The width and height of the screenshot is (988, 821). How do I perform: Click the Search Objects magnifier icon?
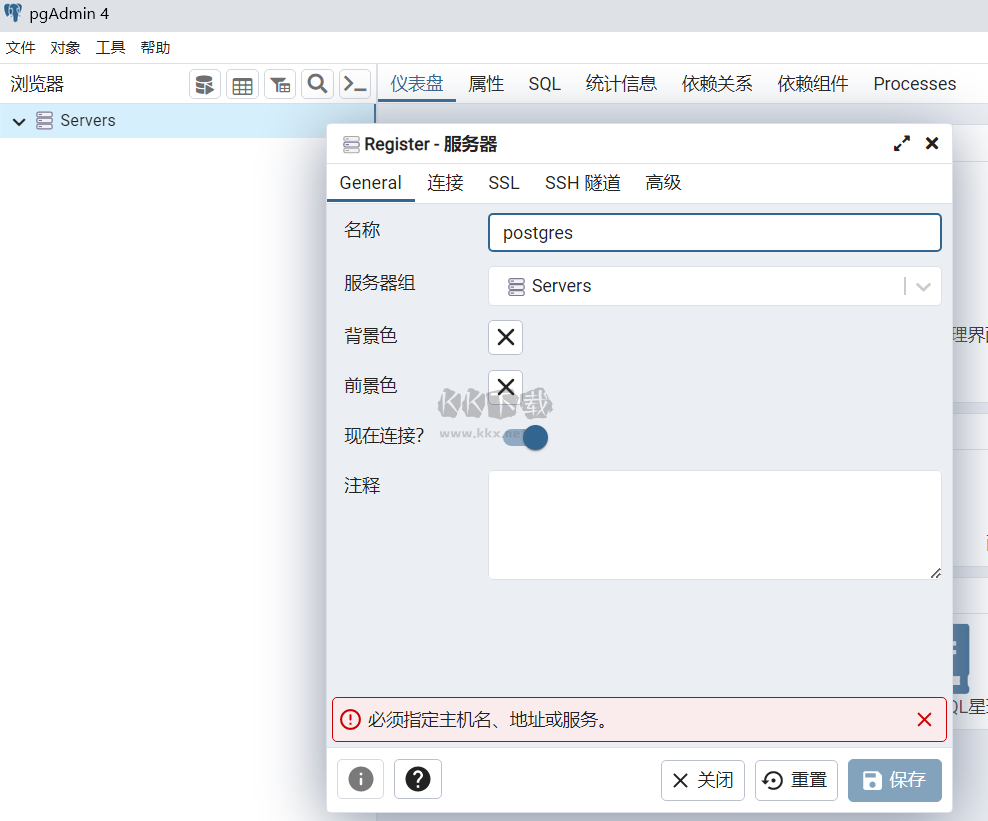point(318,84)
